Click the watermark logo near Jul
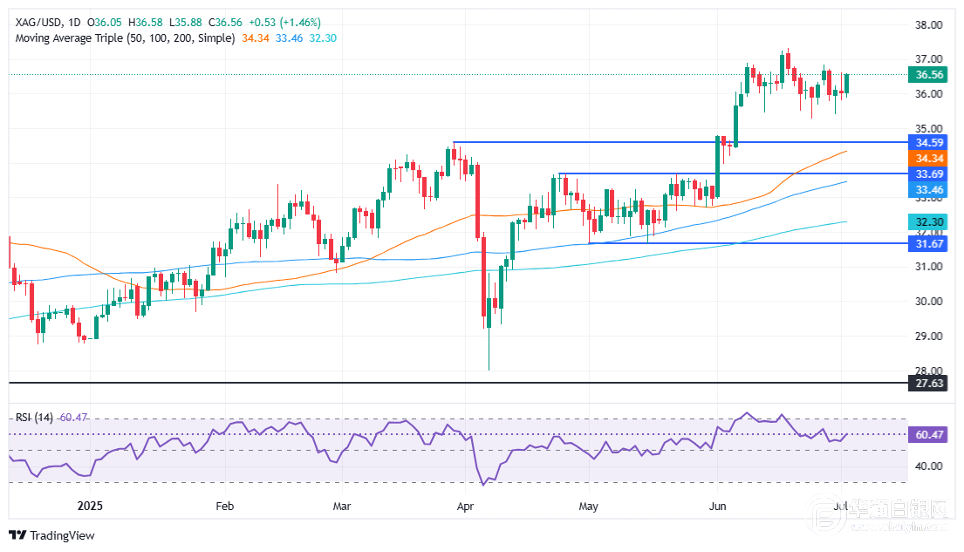964x552 pixels. [x=826, y=515]
